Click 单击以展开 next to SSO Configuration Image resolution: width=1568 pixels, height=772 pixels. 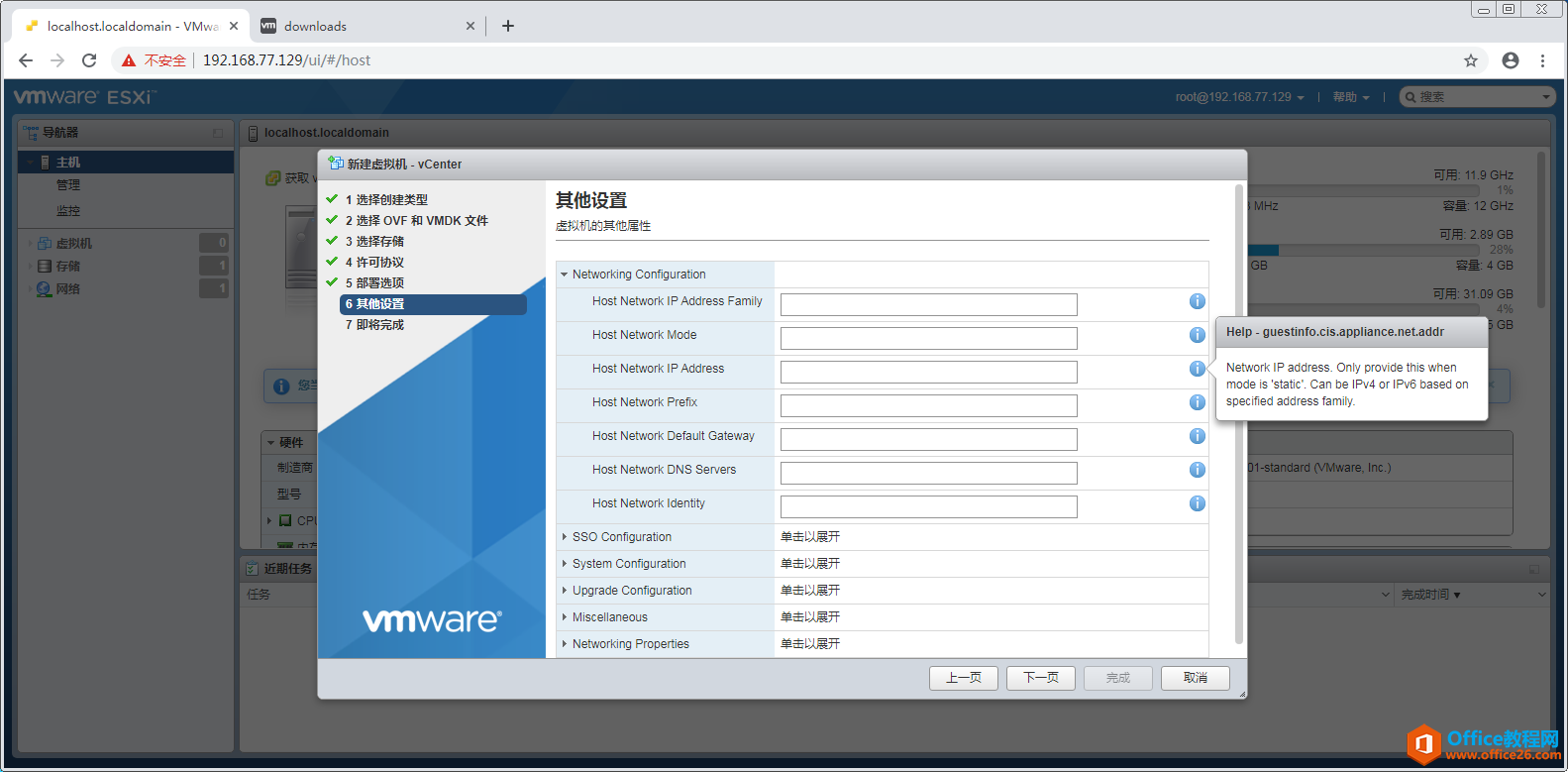click(810, 537)
